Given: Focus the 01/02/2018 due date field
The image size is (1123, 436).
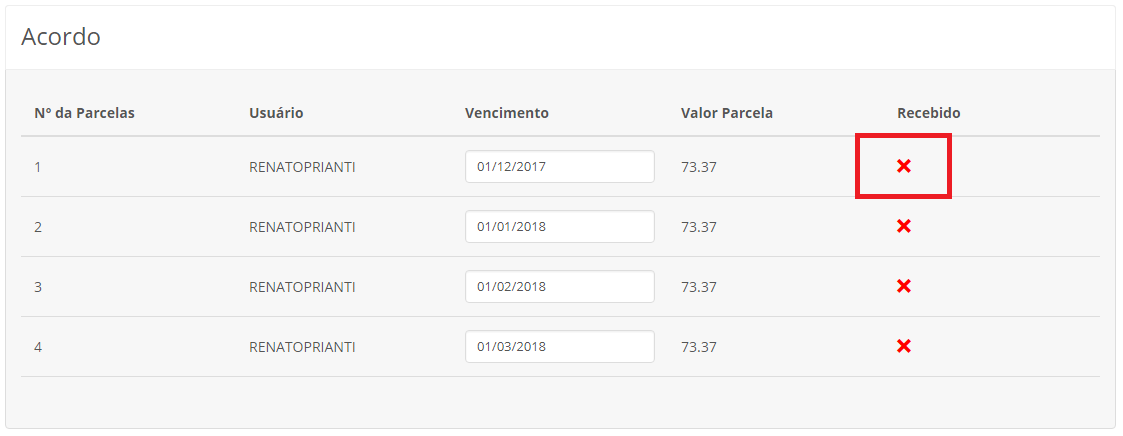Looking at the screenshot, I should coord(559,287).
